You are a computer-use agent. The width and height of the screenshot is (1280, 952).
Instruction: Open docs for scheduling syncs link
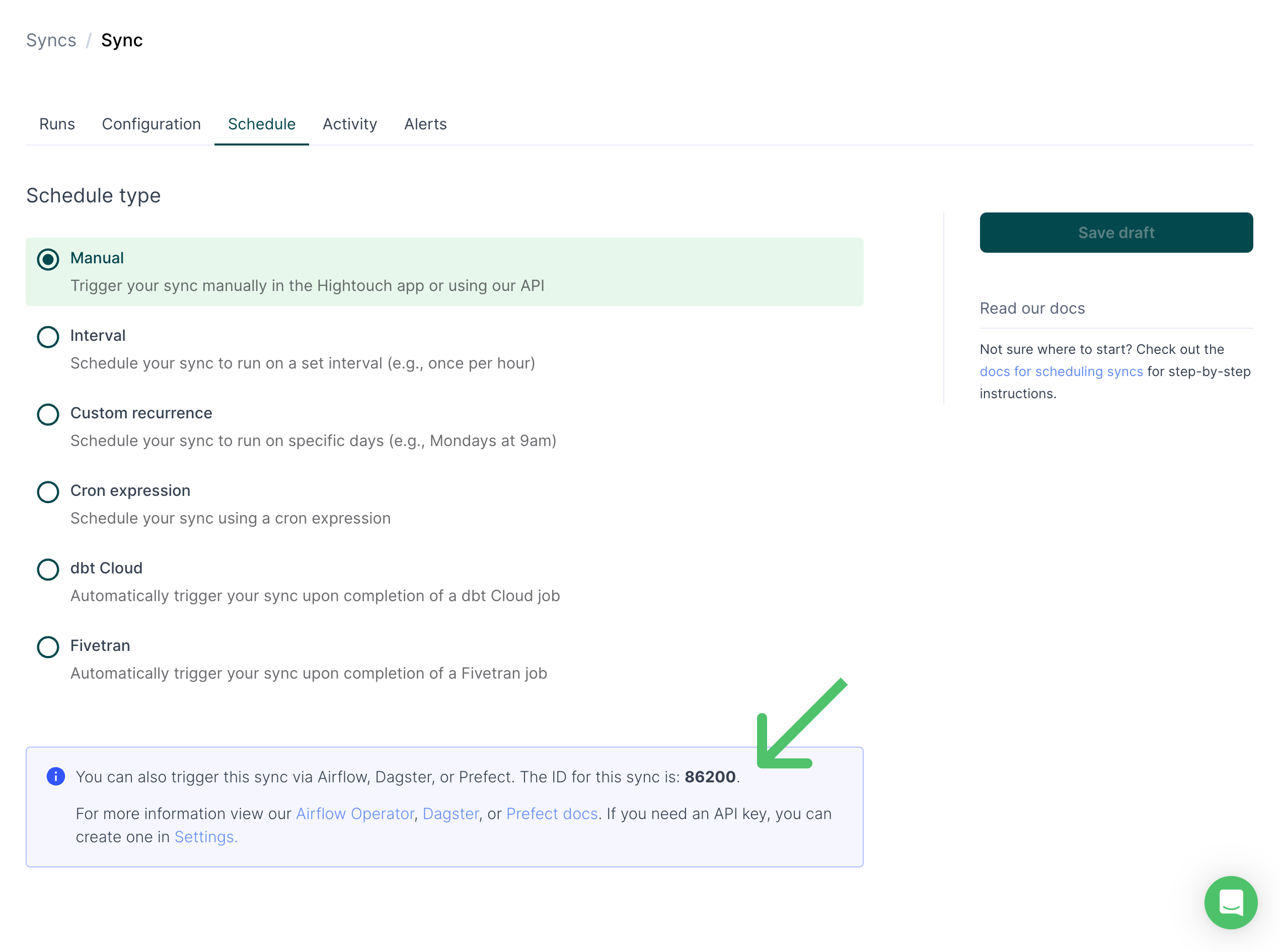[1061, 372]
